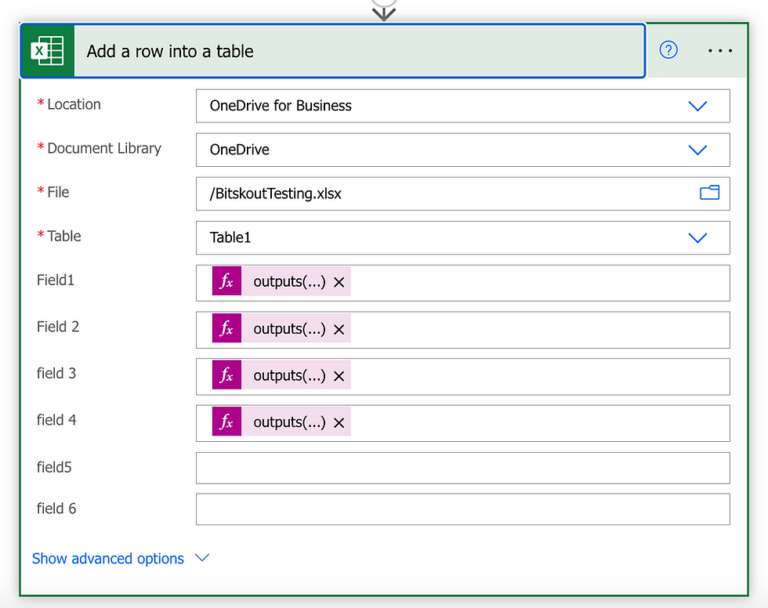768x608 pixels.
Task: Click the fx icon in Field1
Action: coord(226,281)
